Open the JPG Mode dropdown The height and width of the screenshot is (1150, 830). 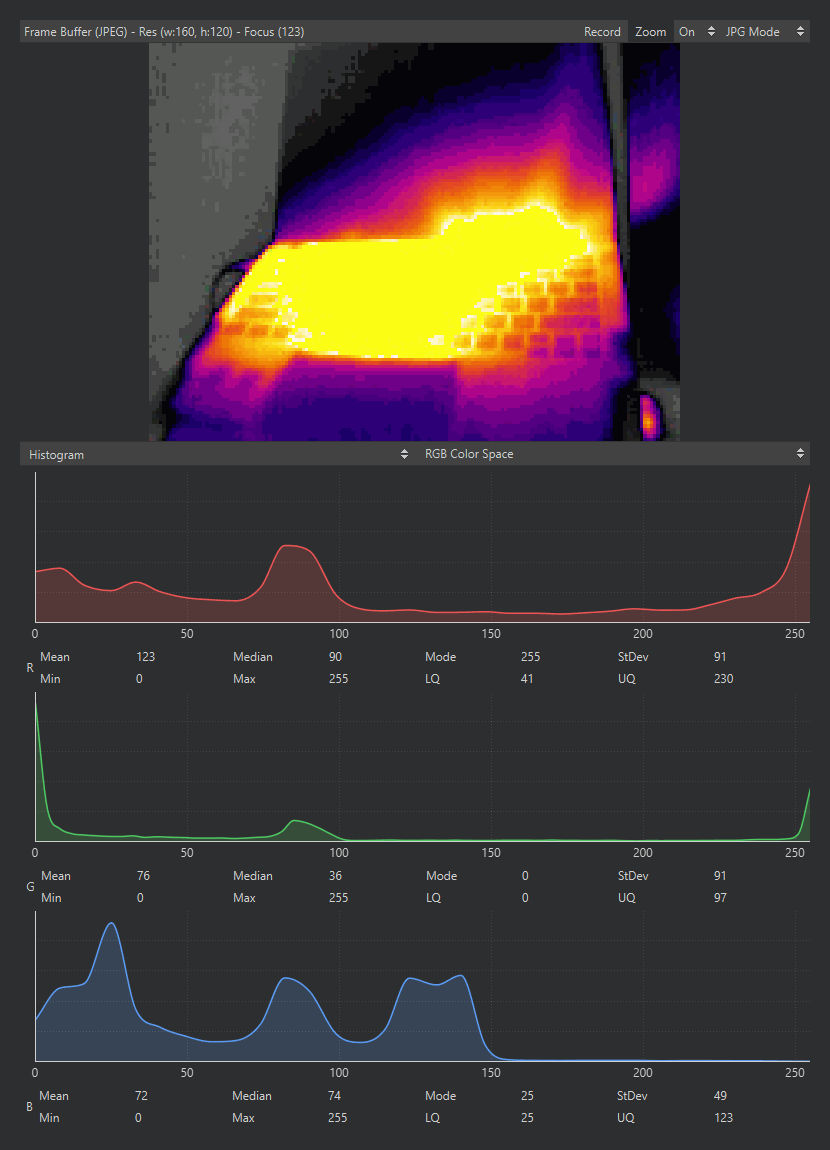coord(765,32)
